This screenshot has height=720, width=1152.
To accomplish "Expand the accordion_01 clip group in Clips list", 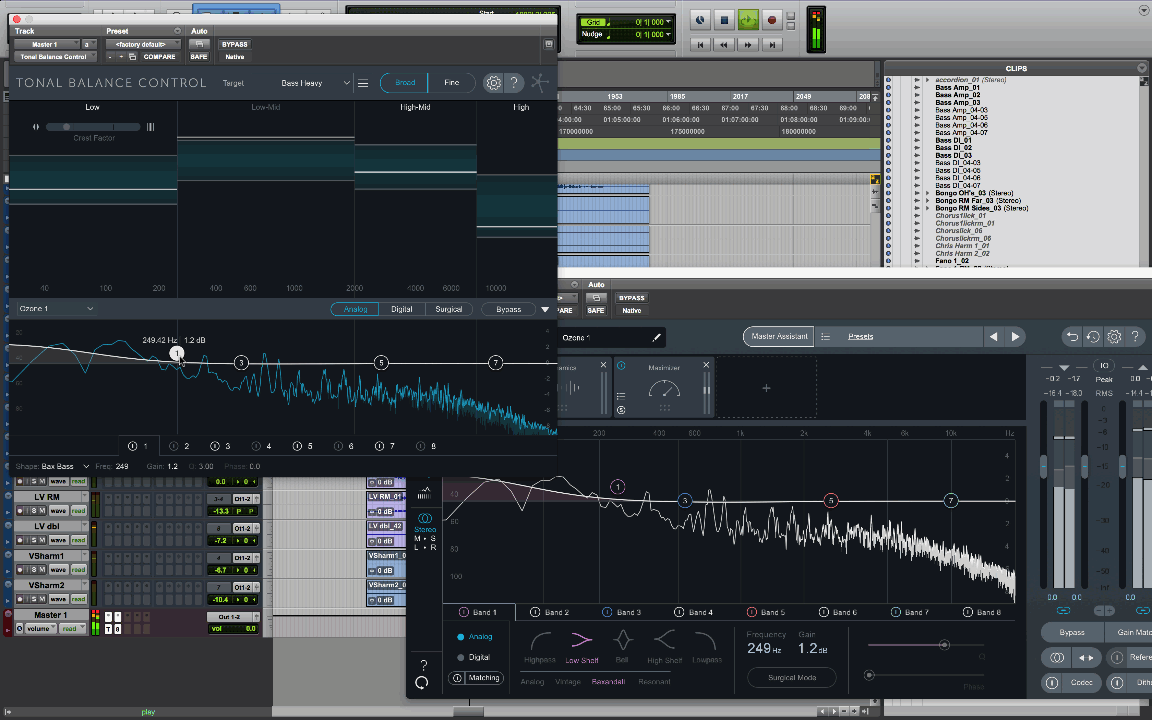I will point(927,79).
